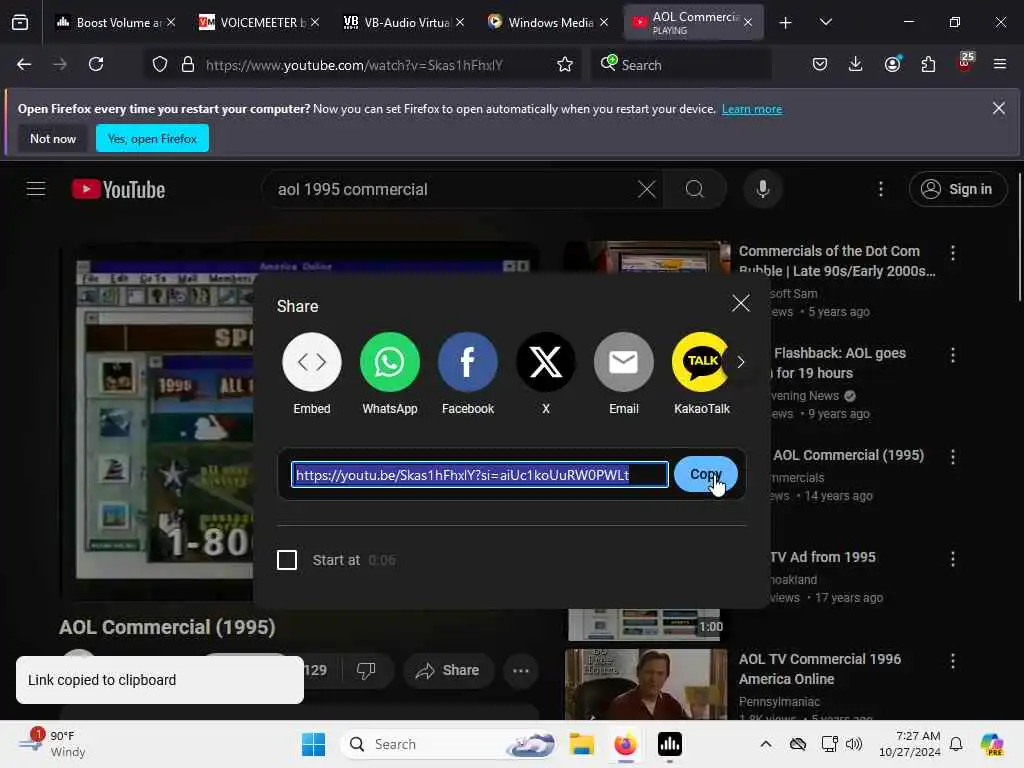The height and width of the screenshot is (768, 1024).
Task: Sign in to YouTube
Action: pyautogui.click(x=957, y=189)
